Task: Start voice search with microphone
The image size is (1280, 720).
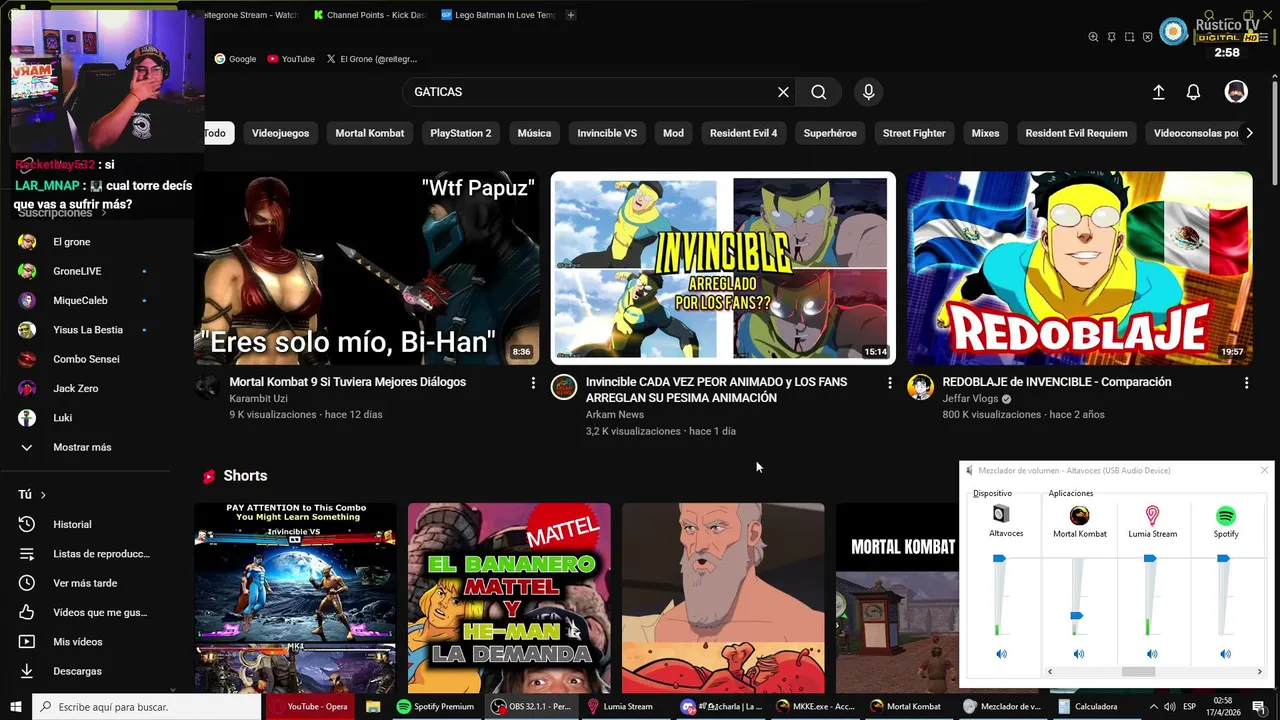Action: tap(868, 92)
